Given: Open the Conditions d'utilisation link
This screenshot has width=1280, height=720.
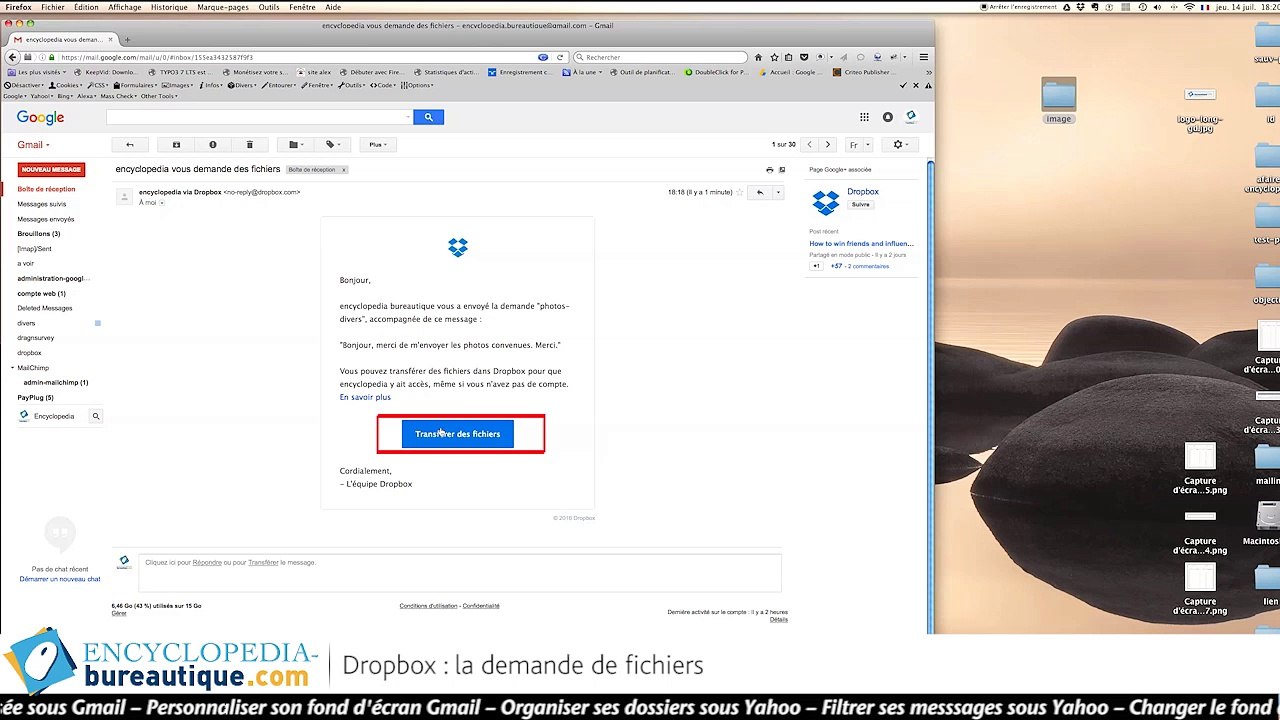Looking at the screenshot, I should click(x=428, y=606).
